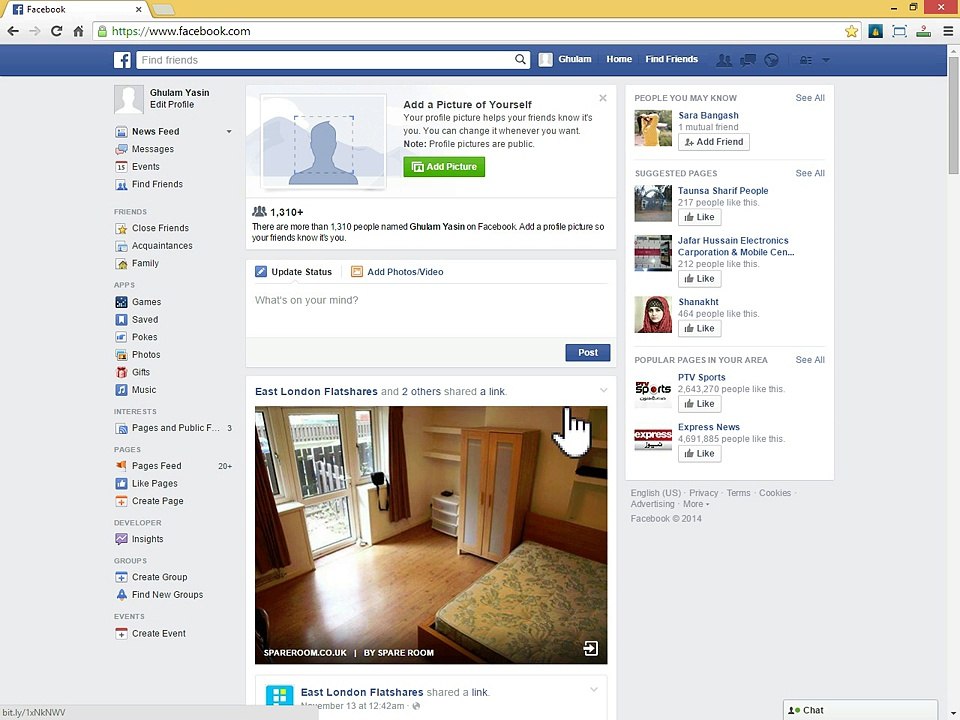Click the browser reload button
The image size is (960, 720).
point(56,31)
